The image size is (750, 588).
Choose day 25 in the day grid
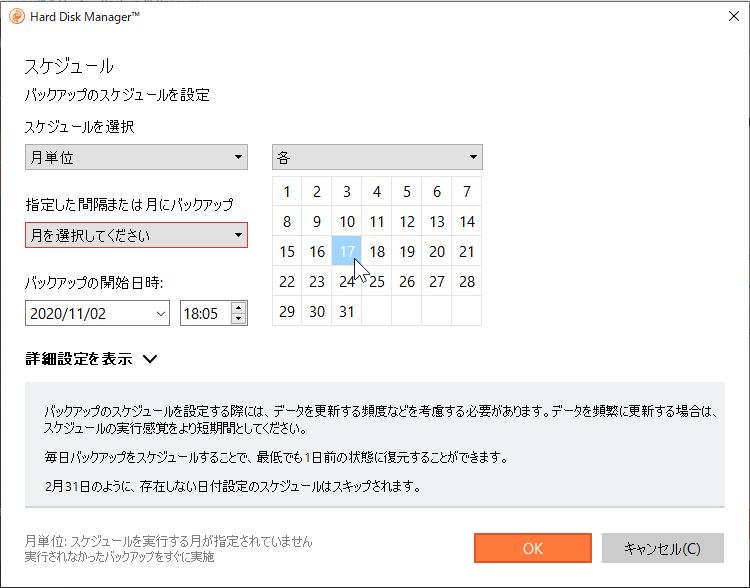coord(377,282)
